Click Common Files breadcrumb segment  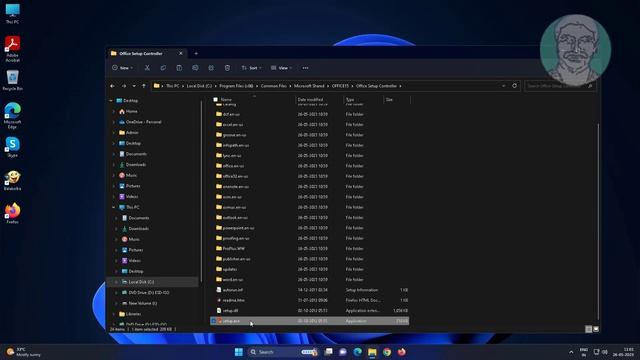tap(273, 86)
